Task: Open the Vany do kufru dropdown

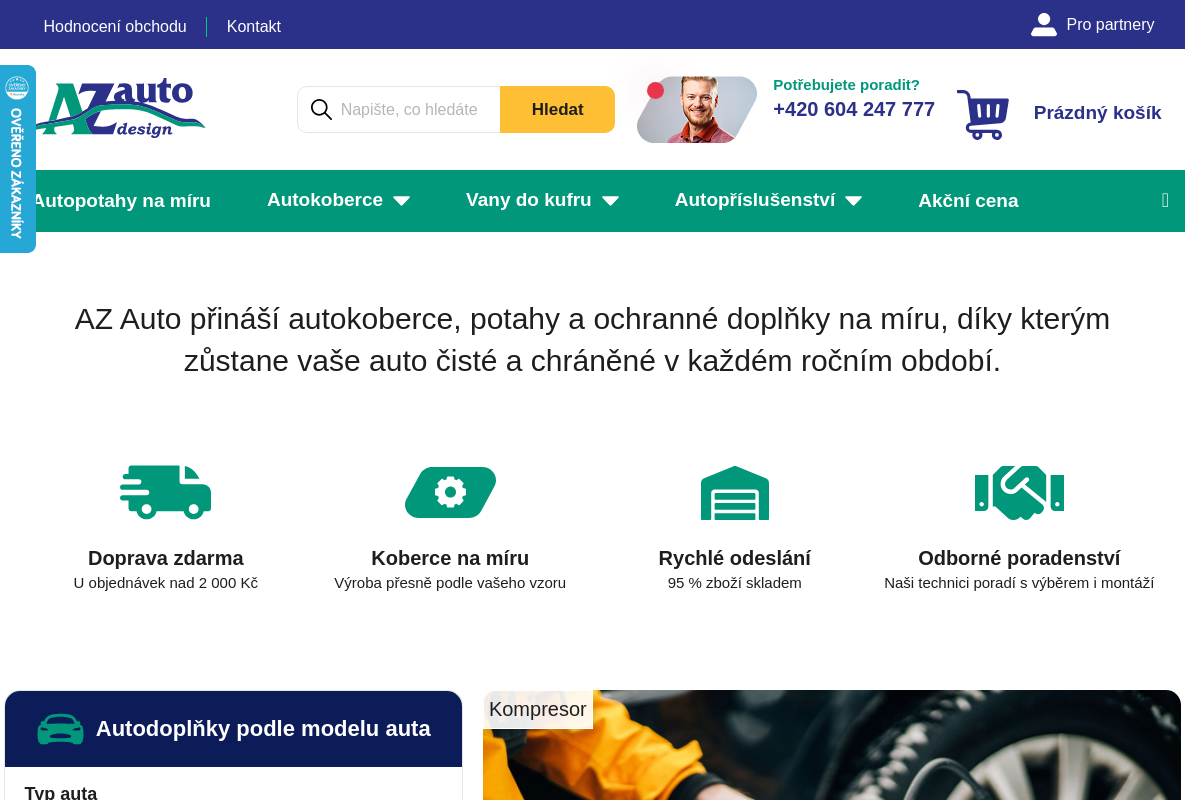Action: pos(542,200)
